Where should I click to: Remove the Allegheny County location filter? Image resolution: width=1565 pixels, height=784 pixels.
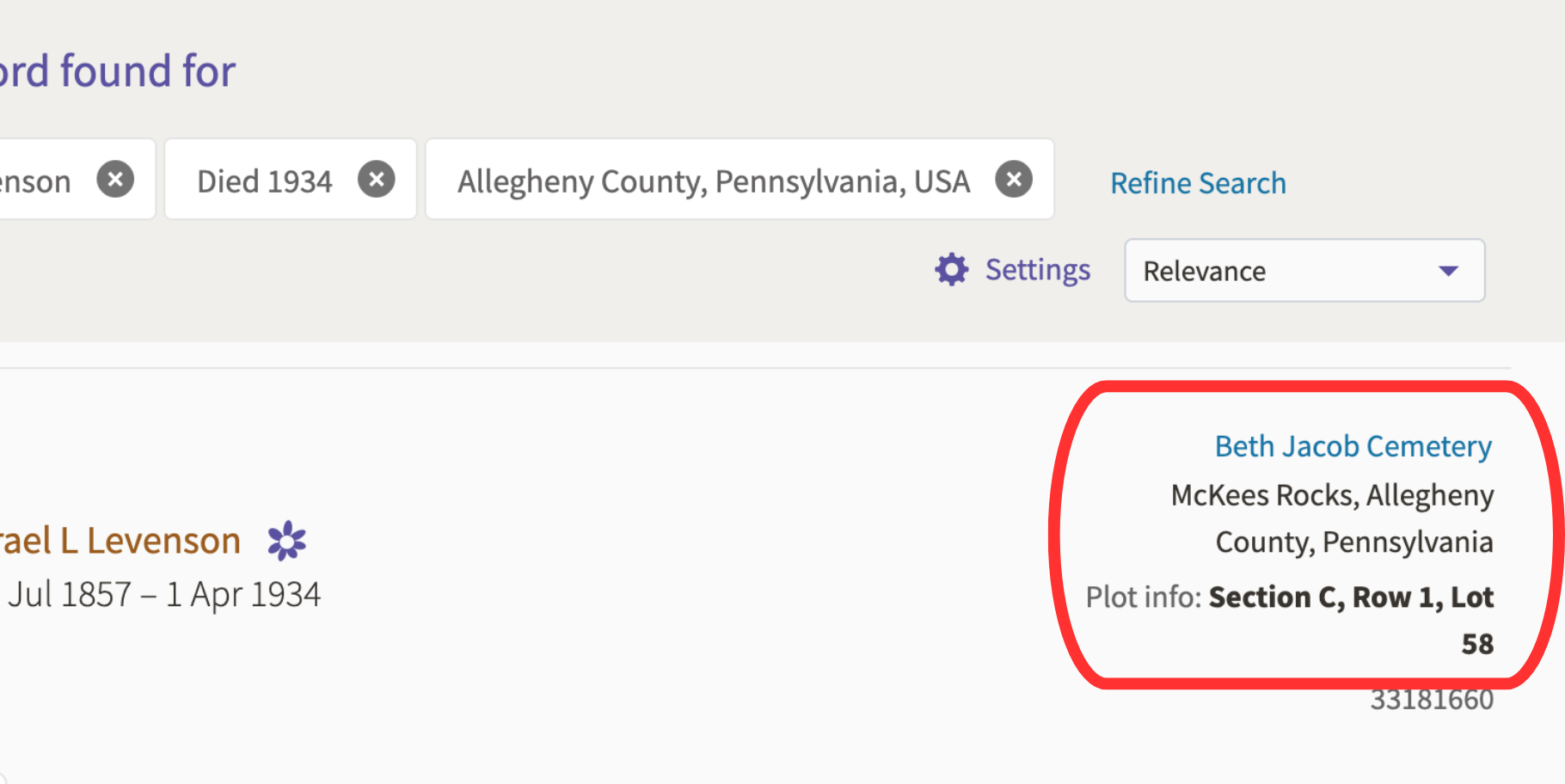pos(1014,180)
